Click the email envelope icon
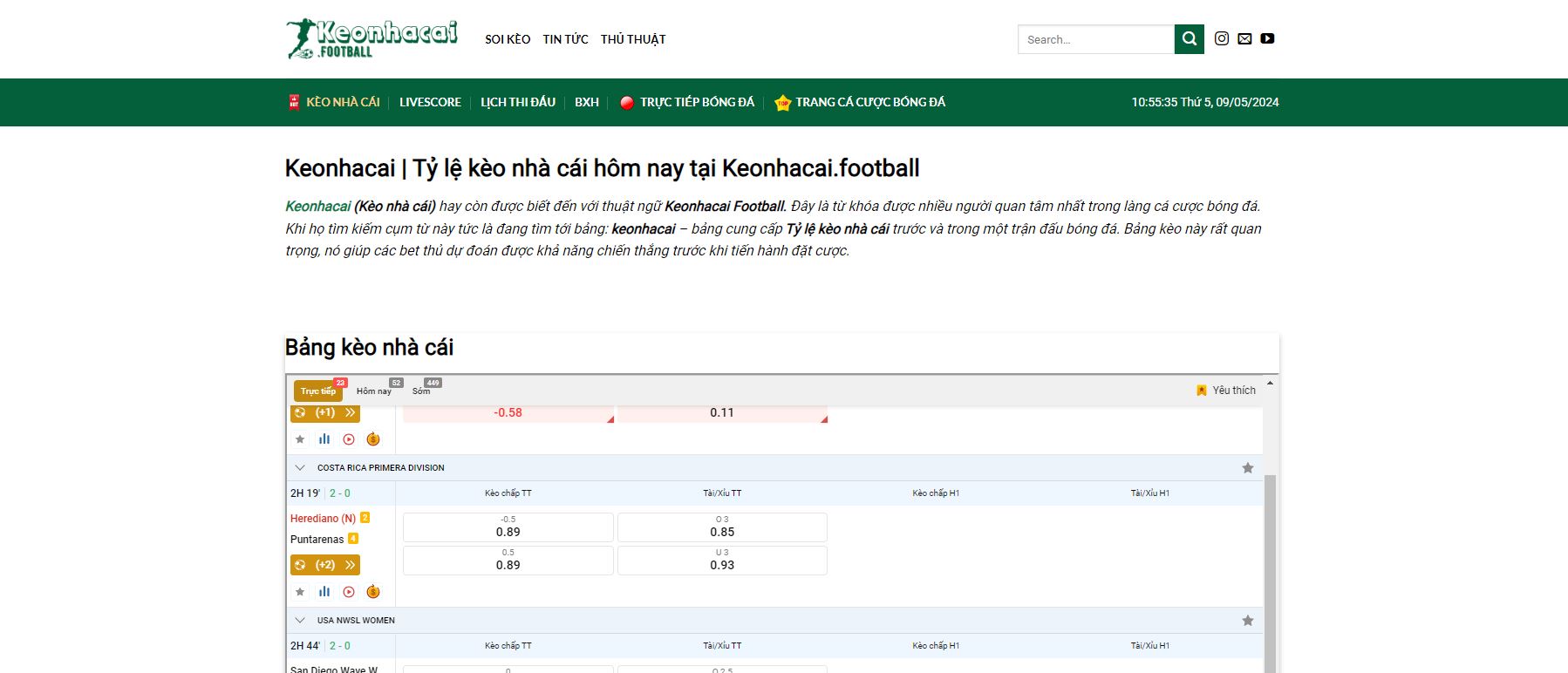Image resolution: width=1568 pixels, height=673 pixels. point(1244,38)
